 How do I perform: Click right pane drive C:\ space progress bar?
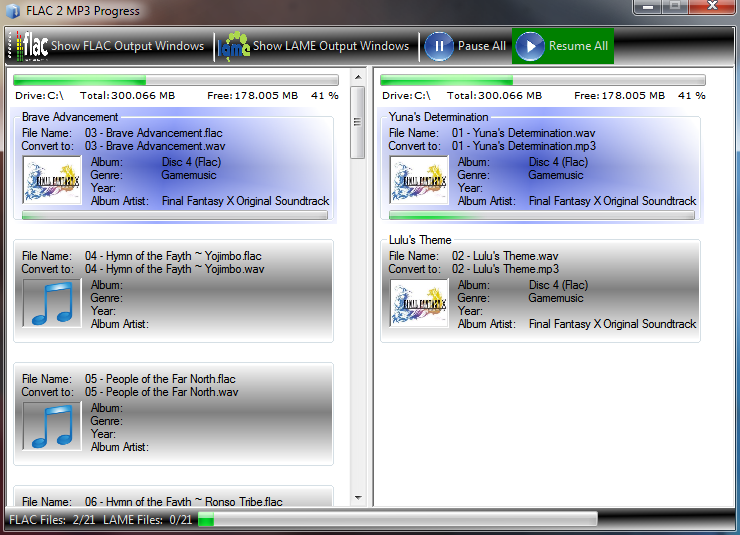click(x=543, y=80)
